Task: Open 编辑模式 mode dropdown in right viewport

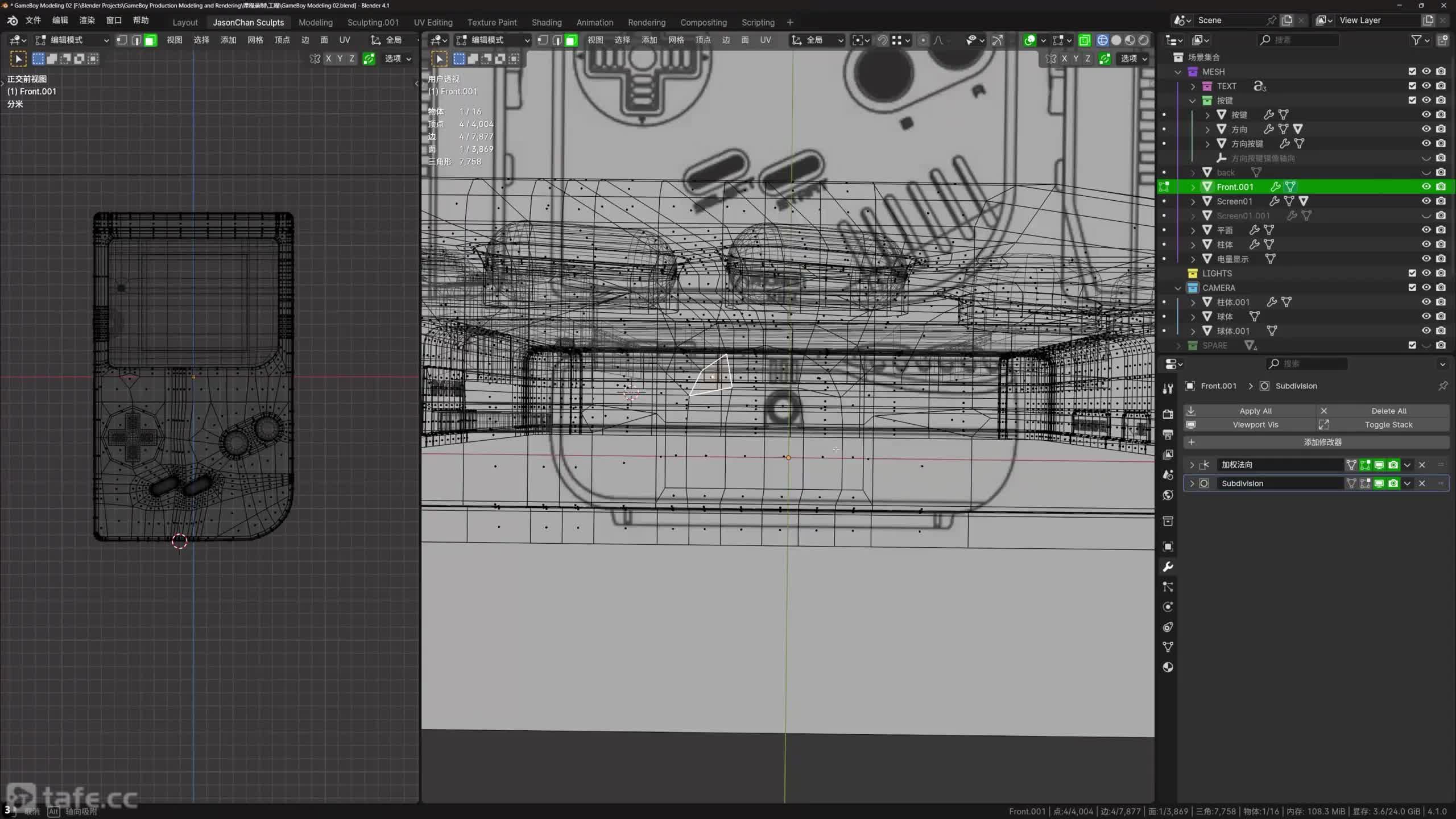Action: click(x=493, y=40)
